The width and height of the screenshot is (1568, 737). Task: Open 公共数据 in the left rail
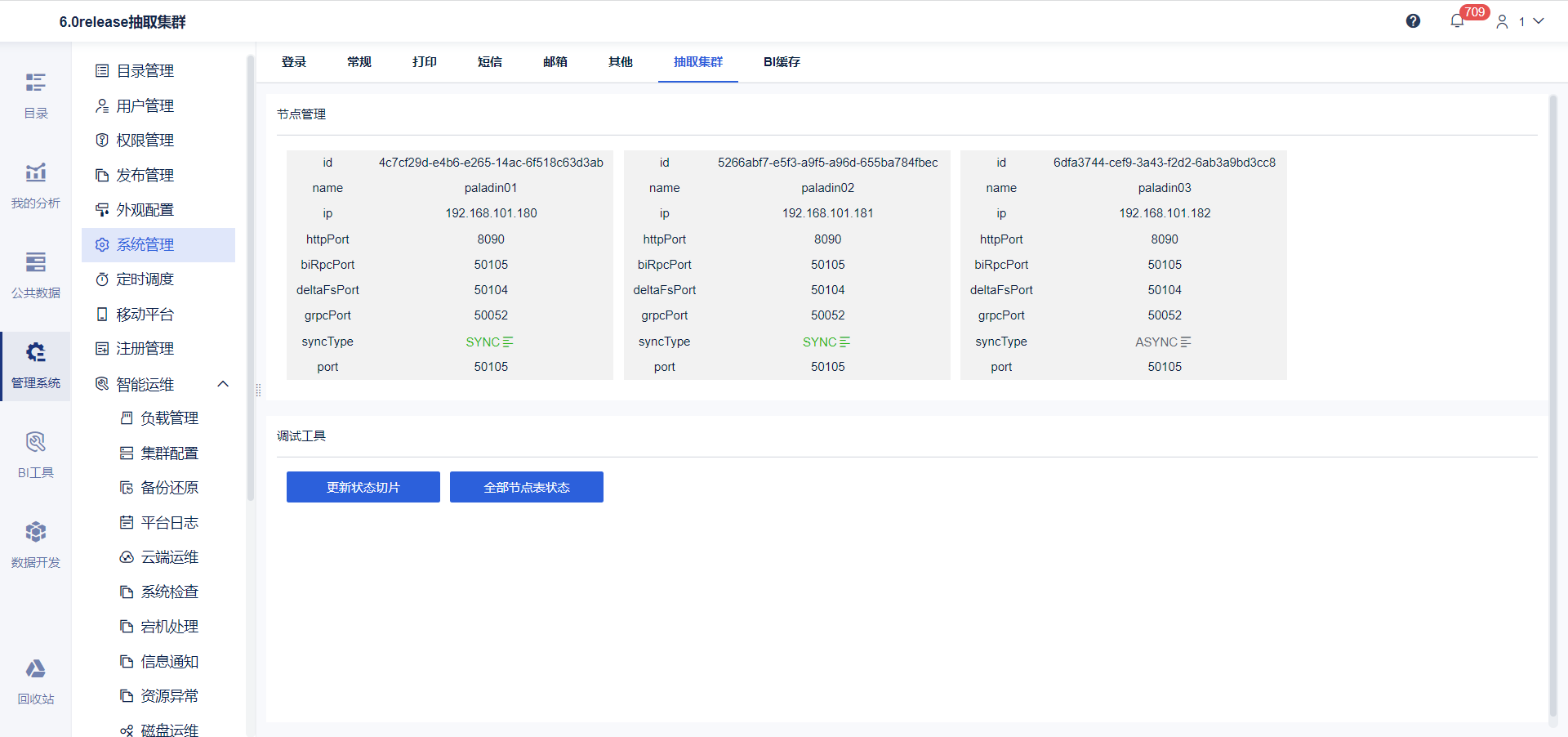pyautogui.click(x=35, y=275)
